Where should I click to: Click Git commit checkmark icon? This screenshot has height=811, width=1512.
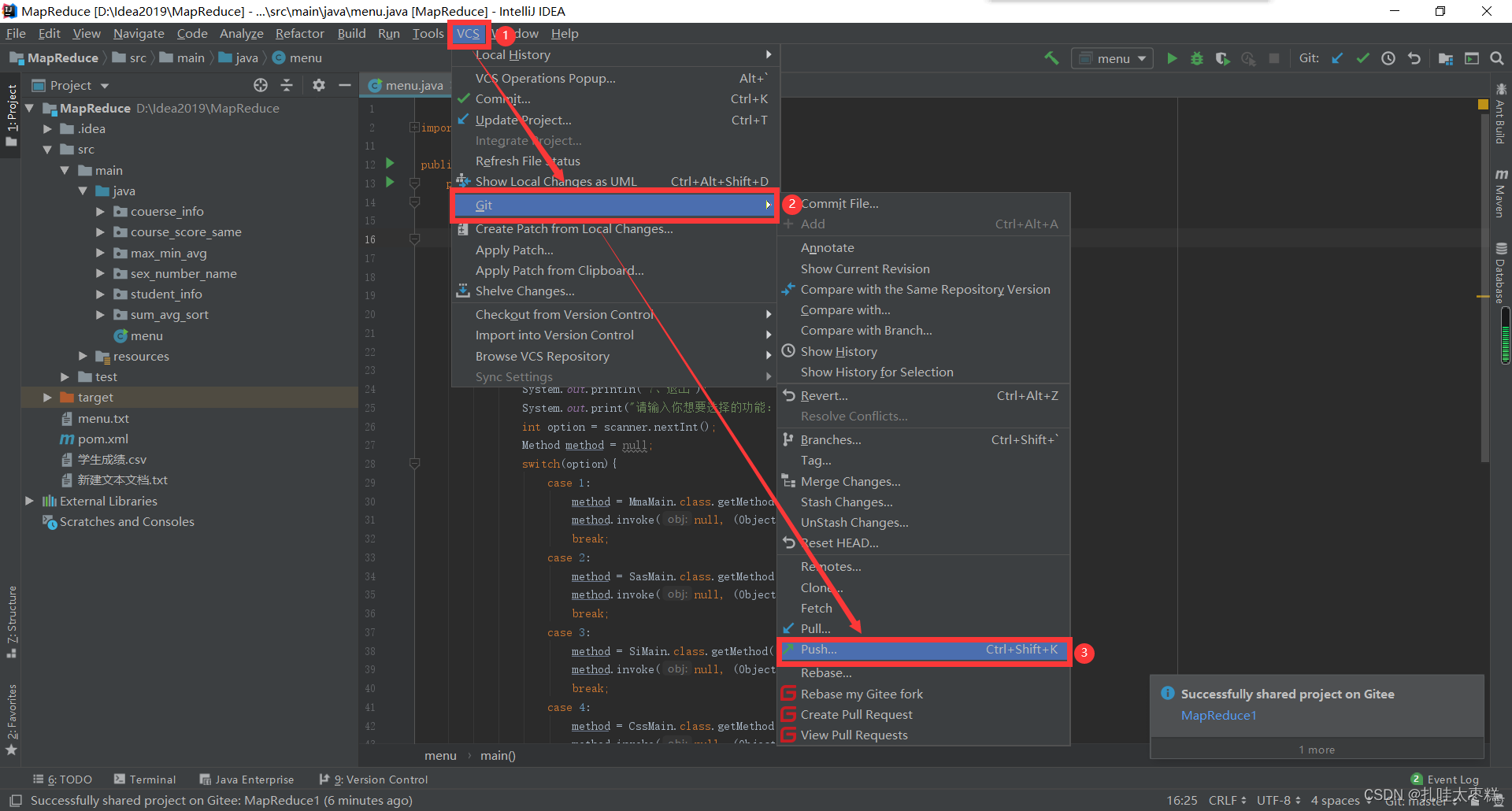click(1362, 58)
